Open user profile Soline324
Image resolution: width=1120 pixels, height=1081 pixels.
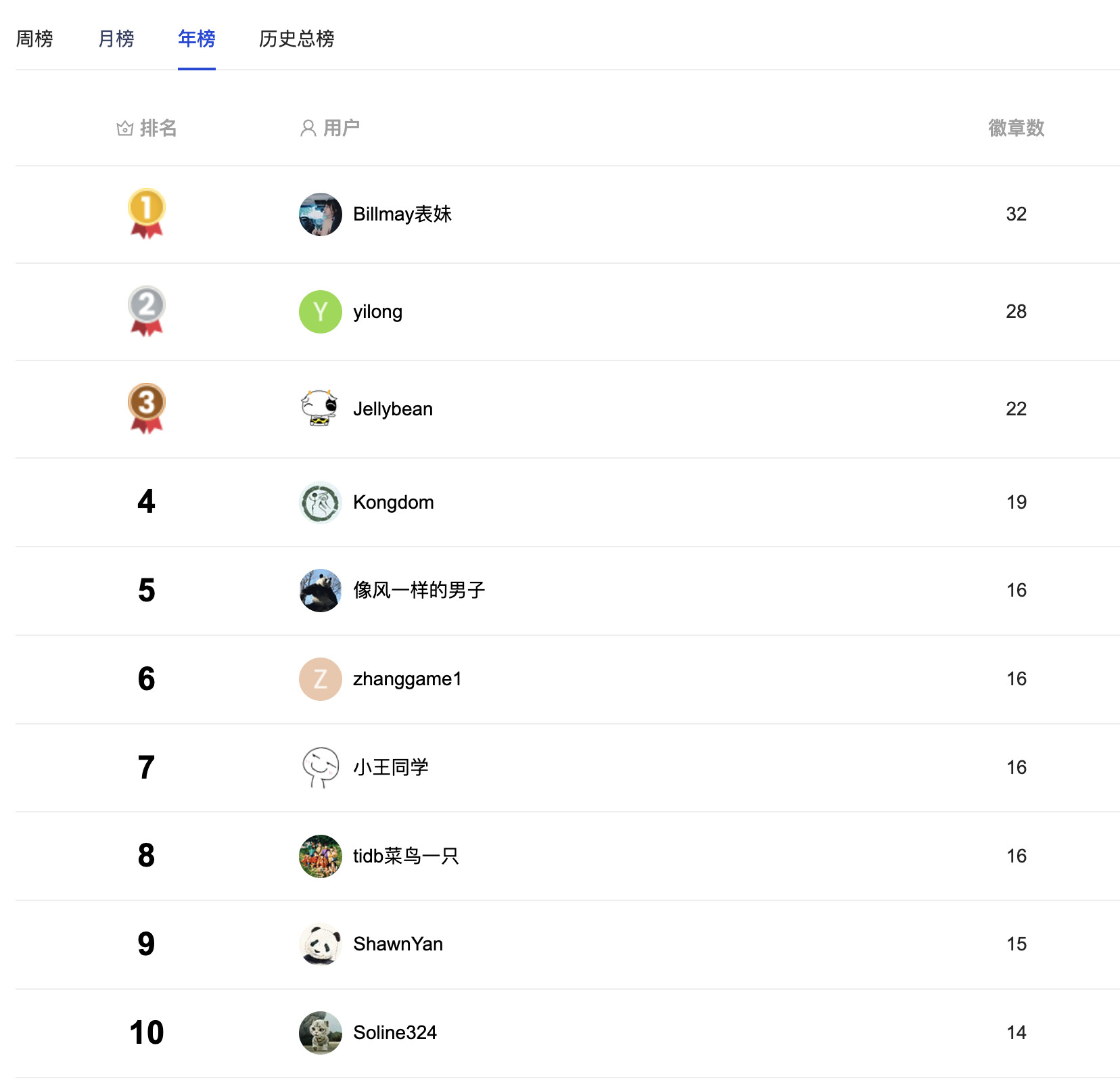[395, 1032]
